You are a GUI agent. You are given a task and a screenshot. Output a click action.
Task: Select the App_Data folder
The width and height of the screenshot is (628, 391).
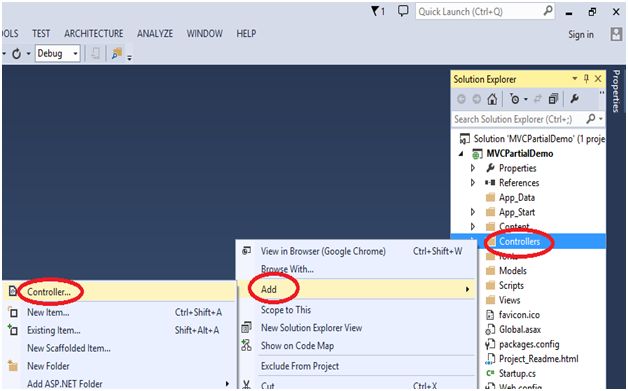coord(517,198)
